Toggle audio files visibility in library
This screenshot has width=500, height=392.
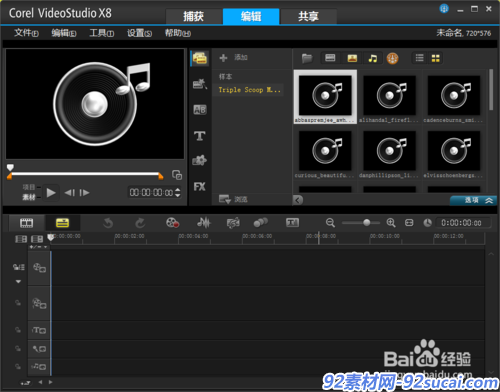[x=373, y=58]
